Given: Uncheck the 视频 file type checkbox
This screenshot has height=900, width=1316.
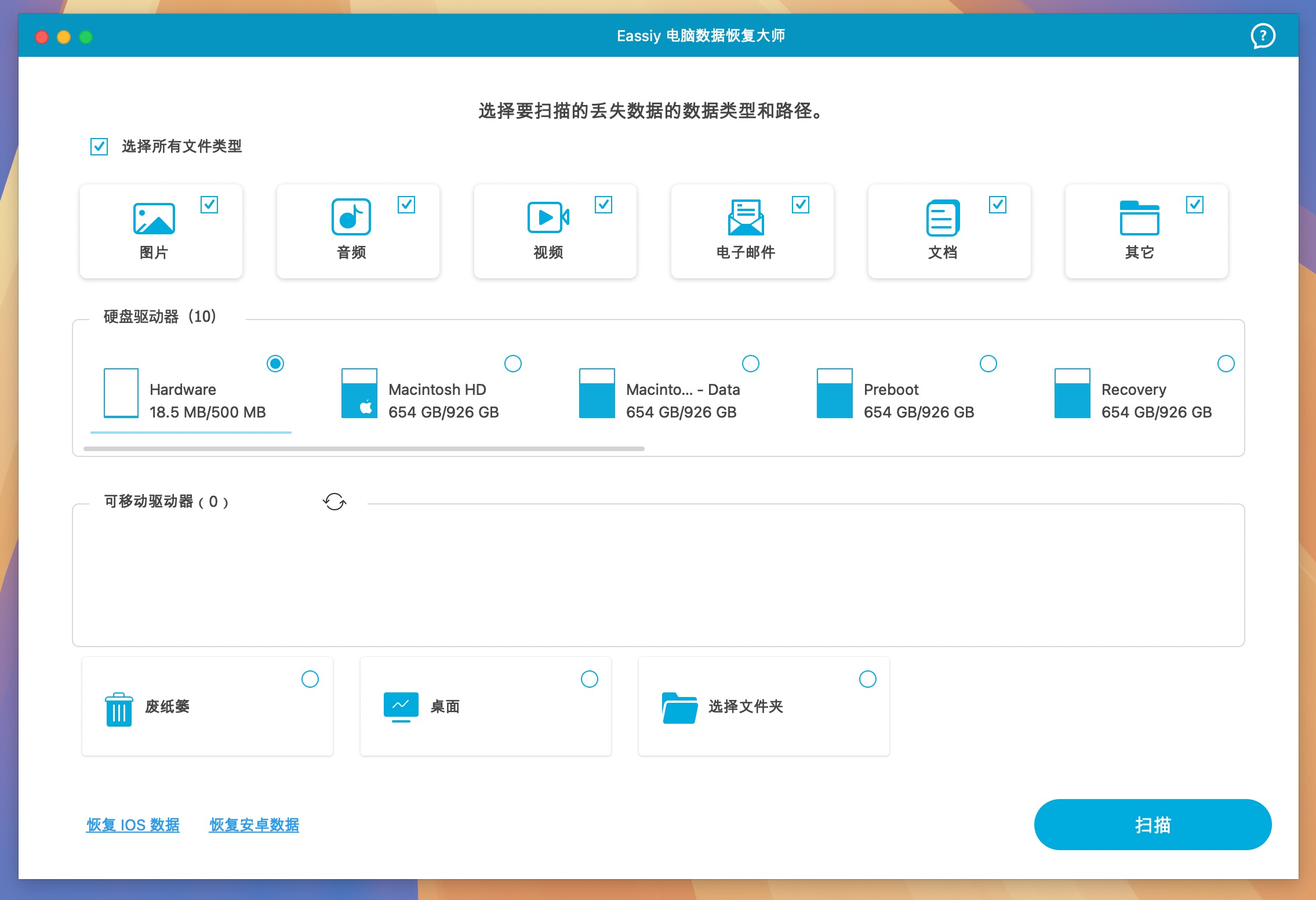Looking at the screenshot, I should (604, 205).
